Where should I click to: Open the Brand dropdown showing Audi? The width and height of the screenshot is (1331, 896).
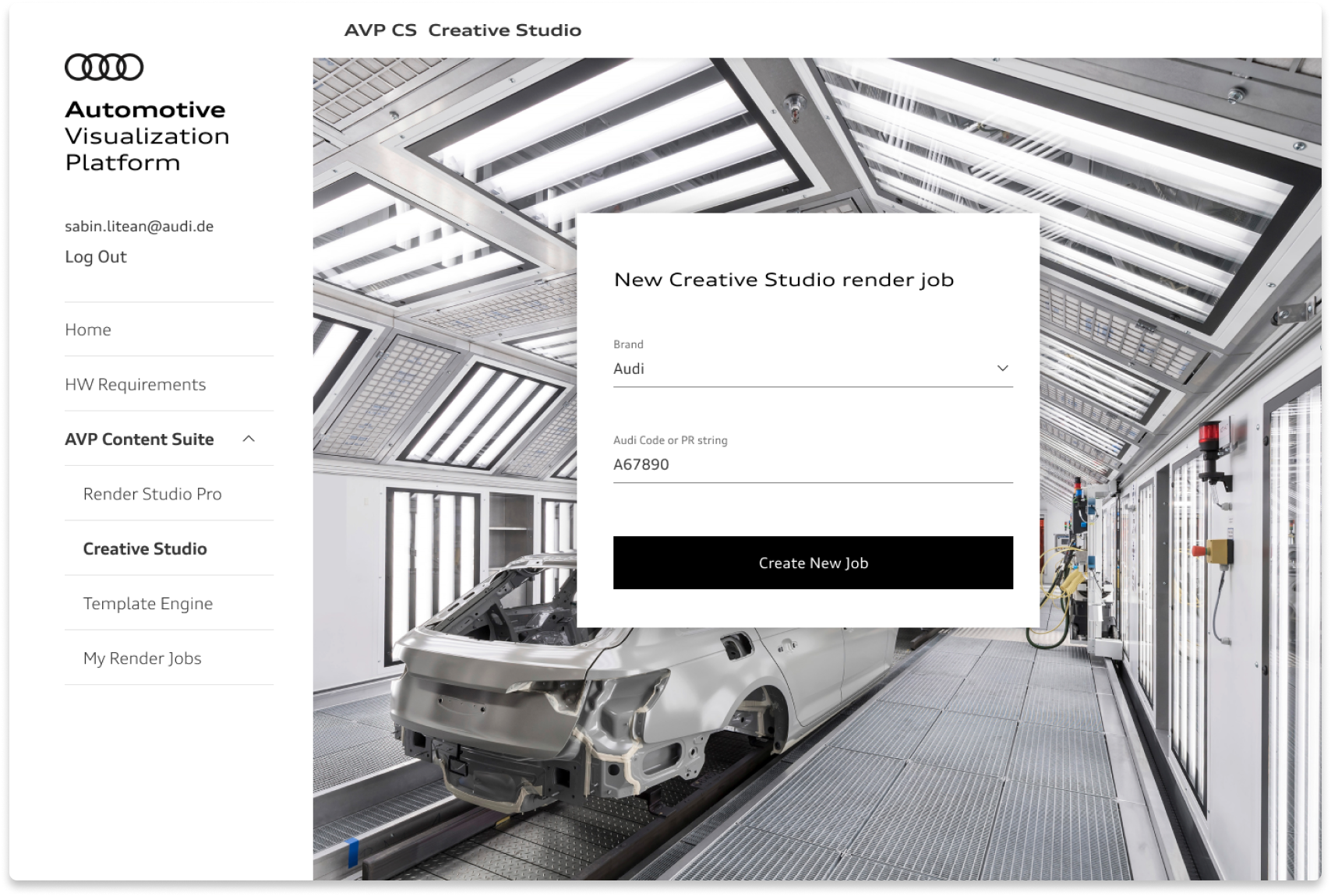(x=813, y=369)
